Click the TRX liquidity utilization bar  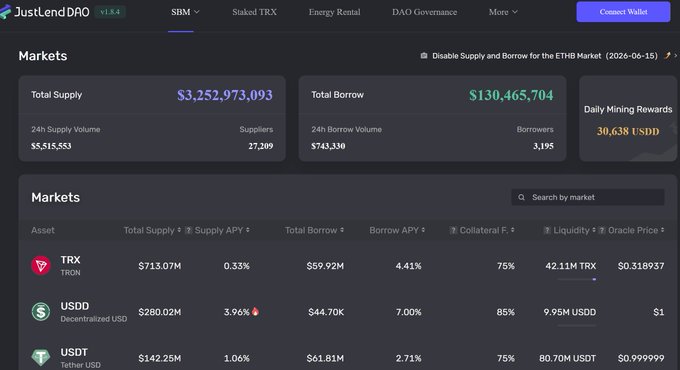coord(577,279)
